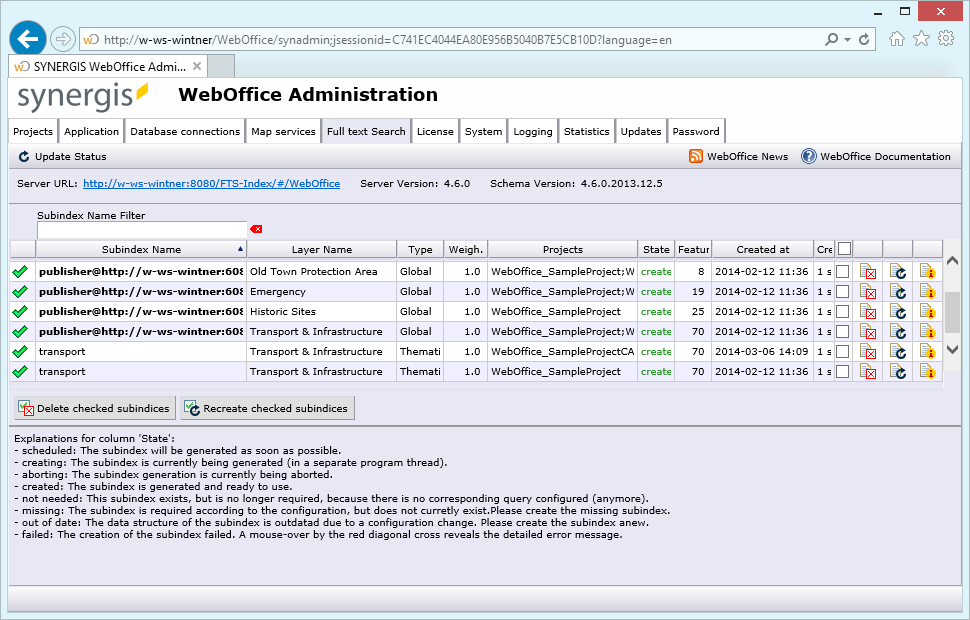
Task: Open WebOffice News via the RSS icon
Action: (697, 157)
